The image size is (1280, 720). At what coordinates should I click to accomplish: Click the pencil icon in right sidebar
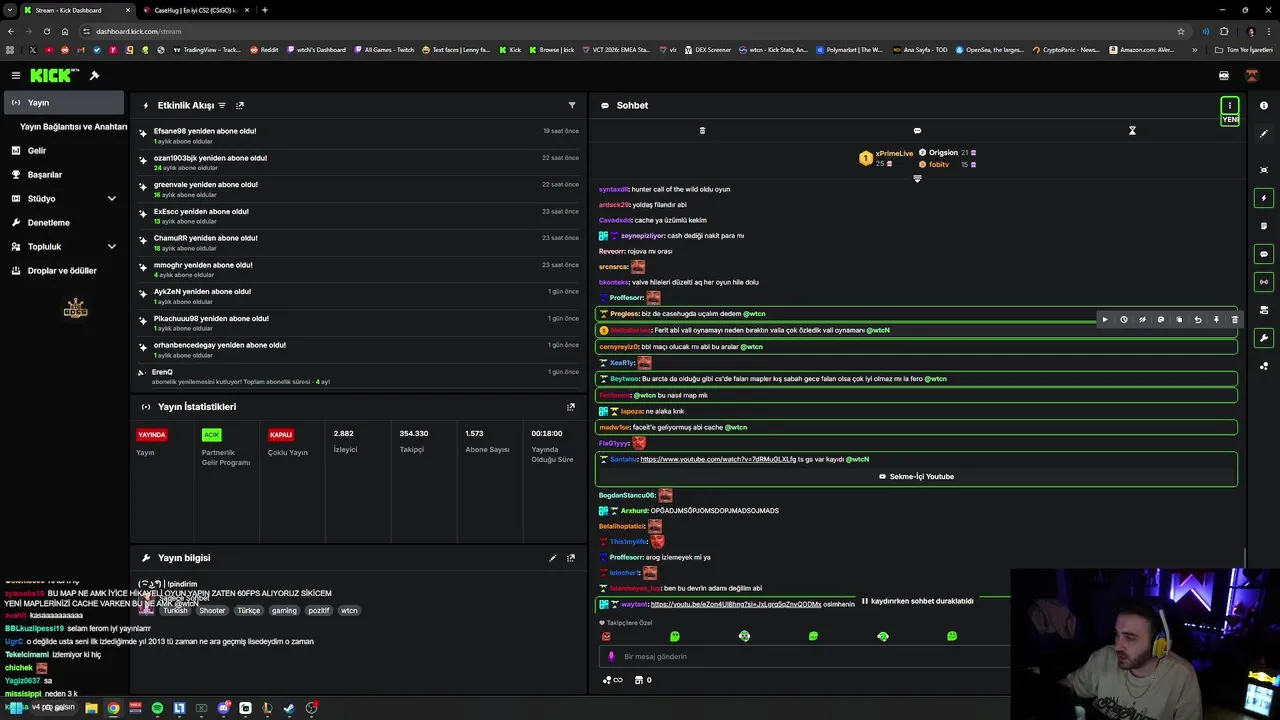point(1264,133)
